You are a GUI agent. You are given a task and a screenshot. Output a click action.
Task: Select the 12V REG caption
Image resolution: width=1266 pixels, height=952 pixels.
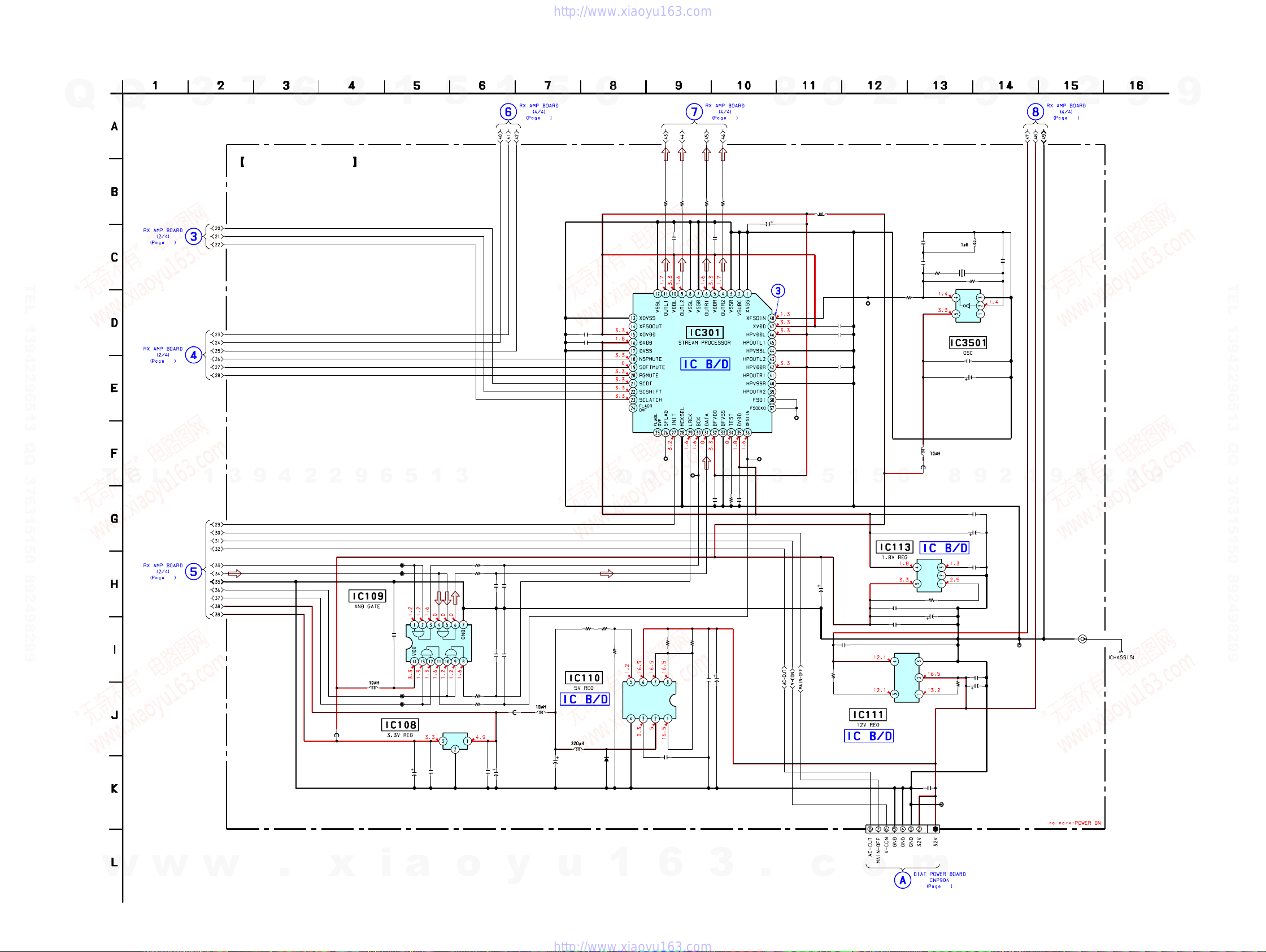click(x=868, y=725)
